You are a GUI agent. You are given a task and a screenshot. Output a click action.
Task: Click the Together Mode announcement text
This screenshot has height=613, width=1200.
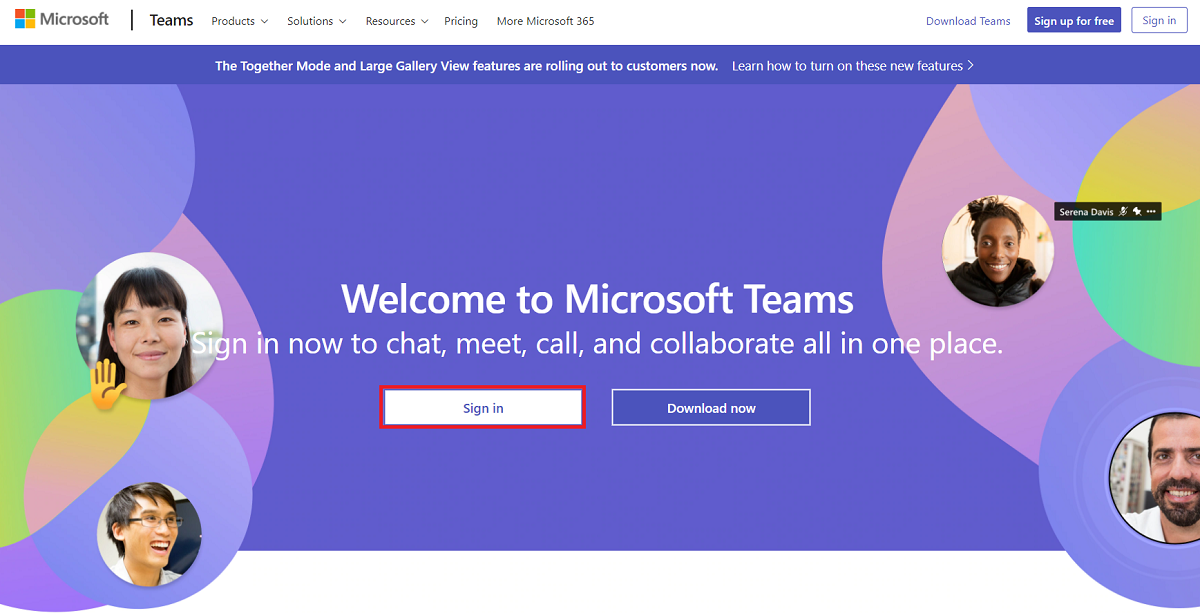(466, 66)
